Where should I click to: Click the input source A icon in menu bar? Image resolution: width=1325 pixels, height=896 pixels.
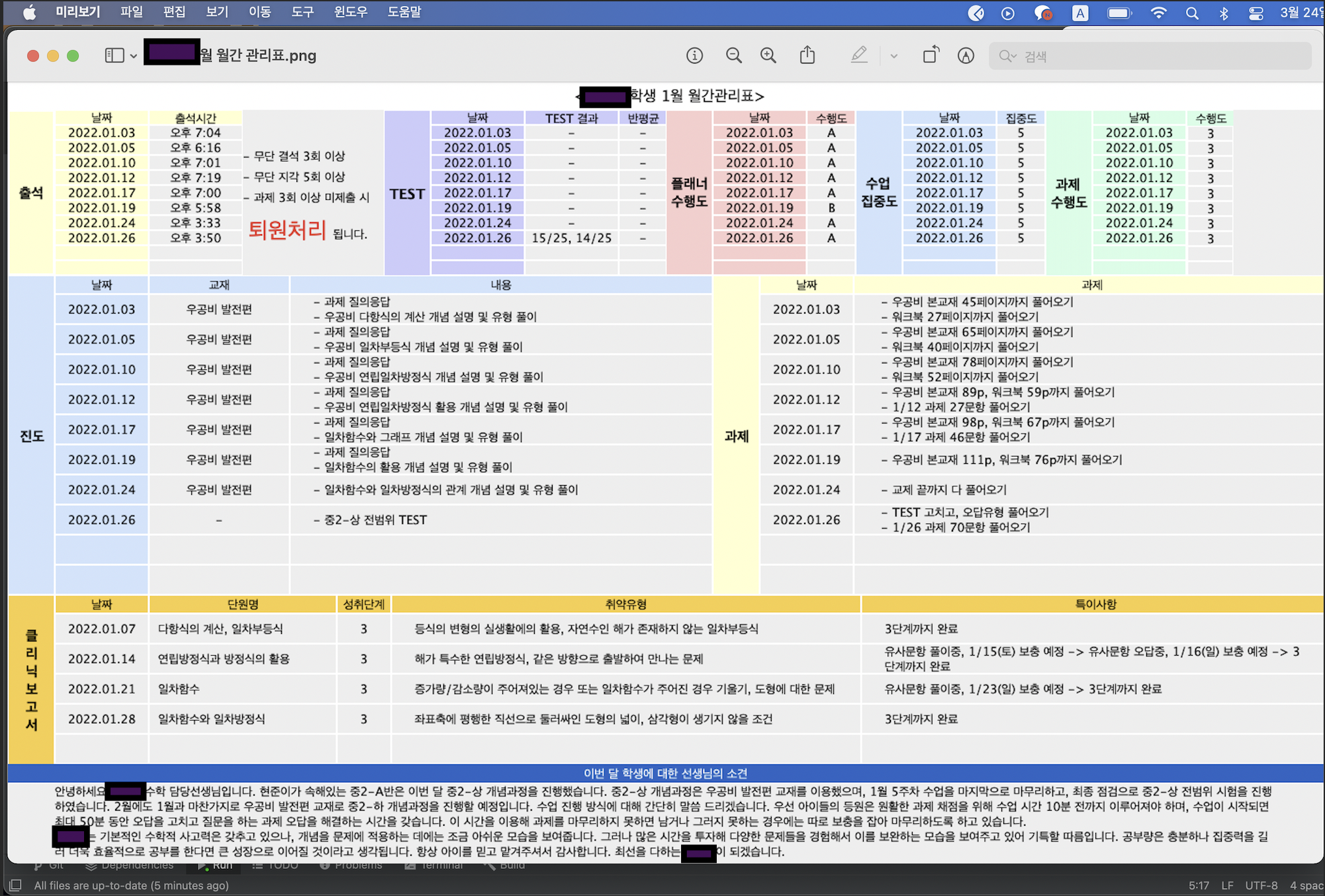point(1080,13)
